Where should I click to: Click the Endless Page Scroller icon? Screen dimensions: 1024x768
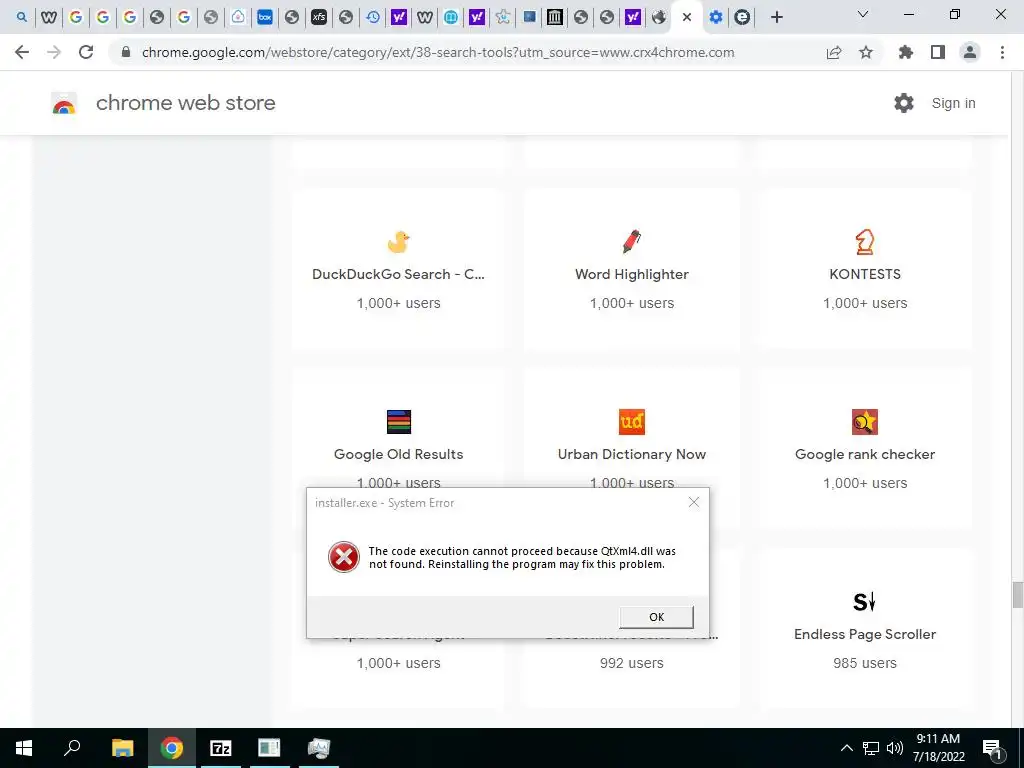(865, 601)
